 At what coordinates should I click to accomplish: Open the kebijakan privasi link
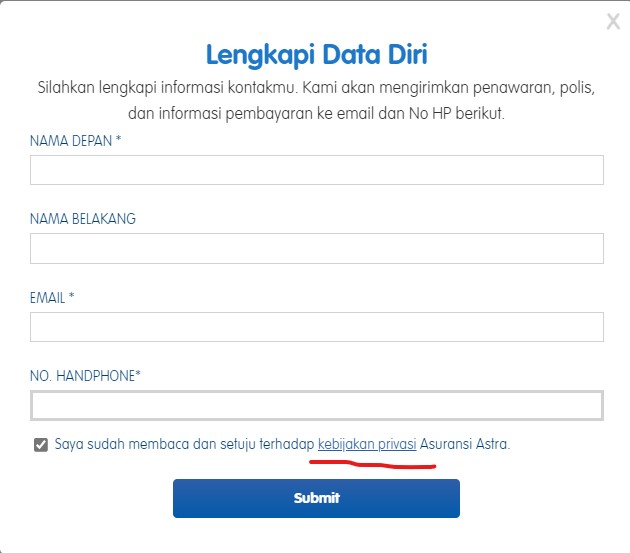coord(367,444)
